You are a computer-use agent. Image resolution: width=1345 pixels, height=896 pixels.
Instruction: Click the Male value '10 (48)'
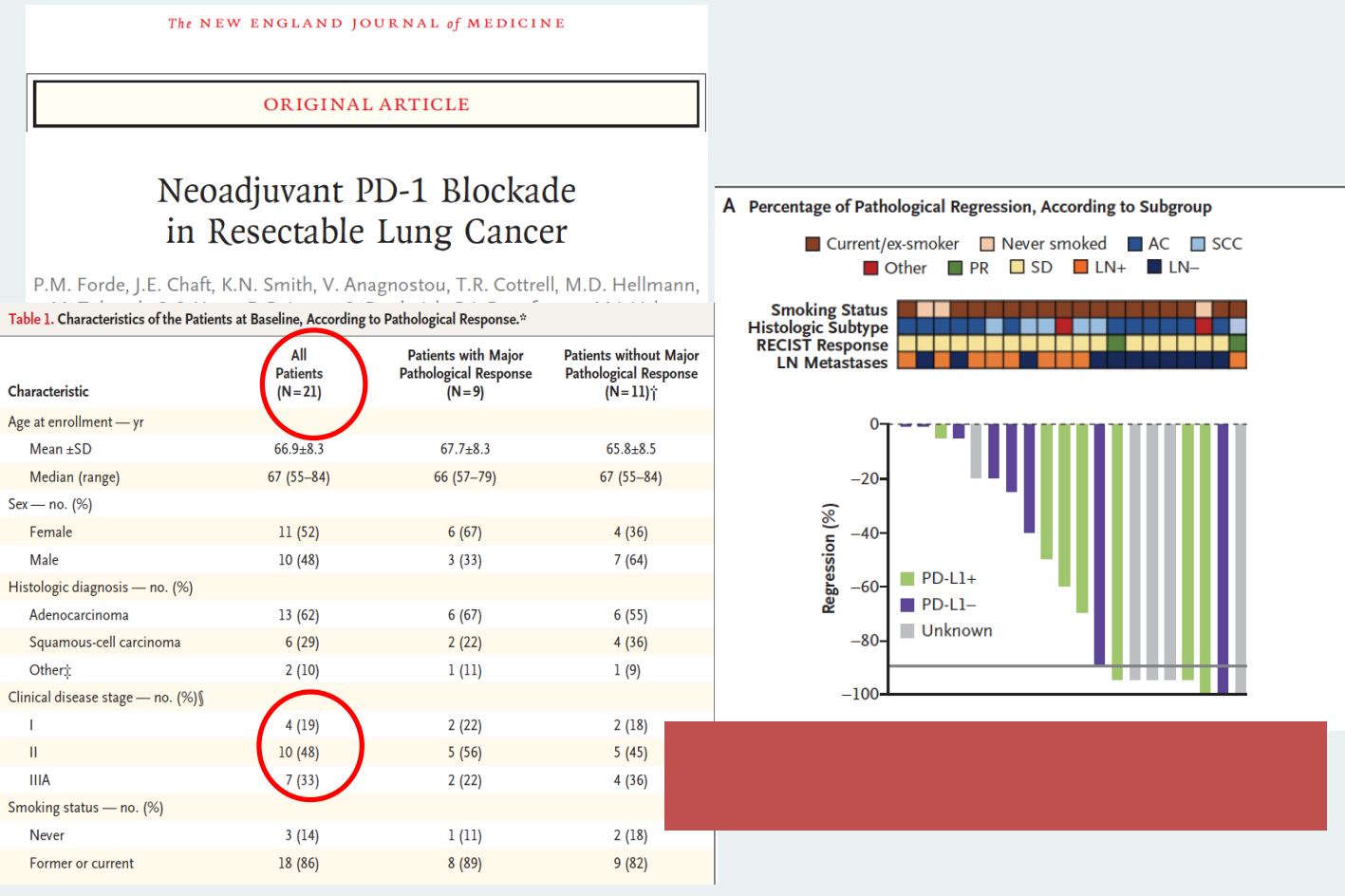click(x=299, y=560)
